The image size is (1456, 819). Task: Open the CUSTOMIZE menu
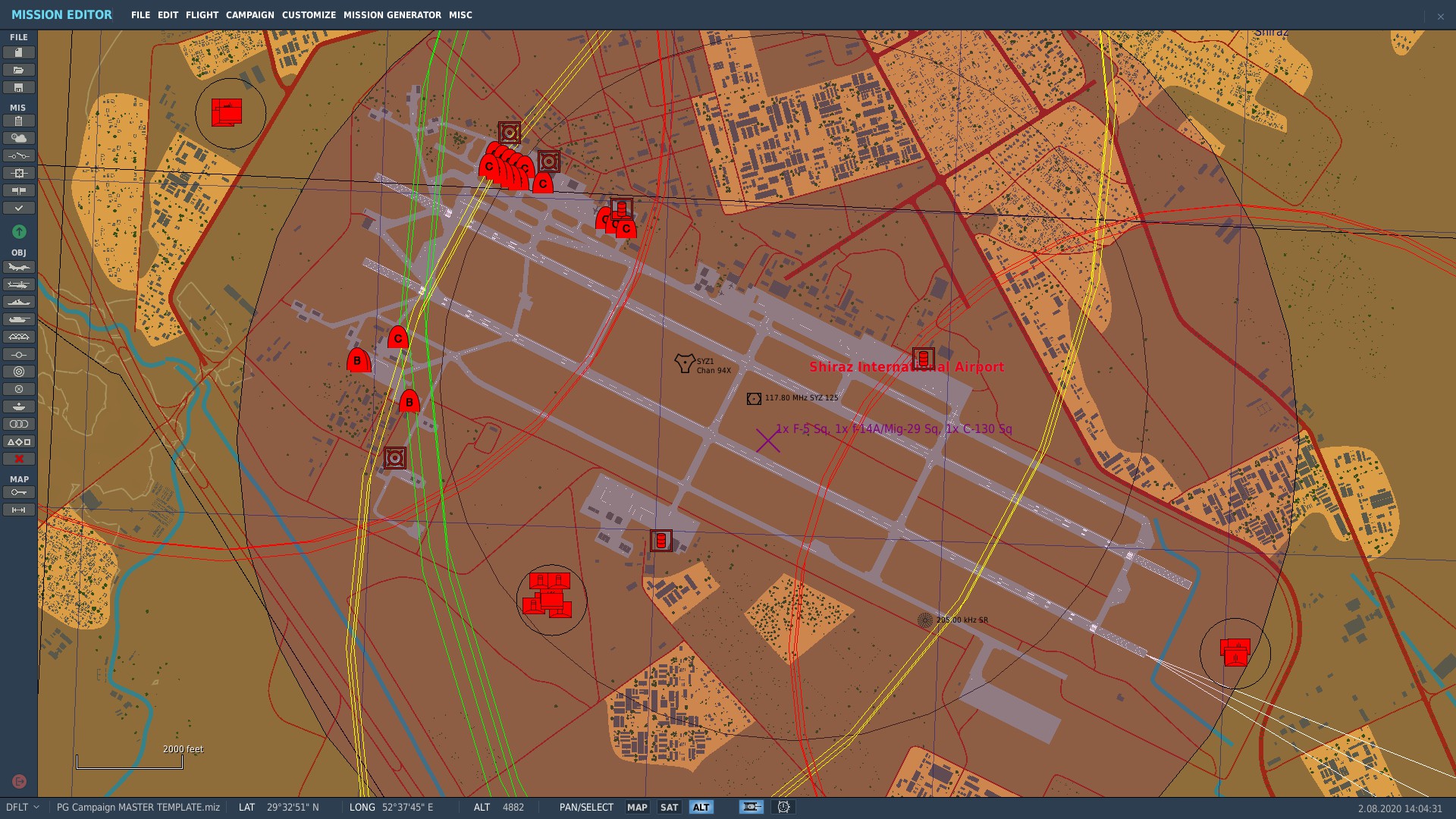(309, 15)
